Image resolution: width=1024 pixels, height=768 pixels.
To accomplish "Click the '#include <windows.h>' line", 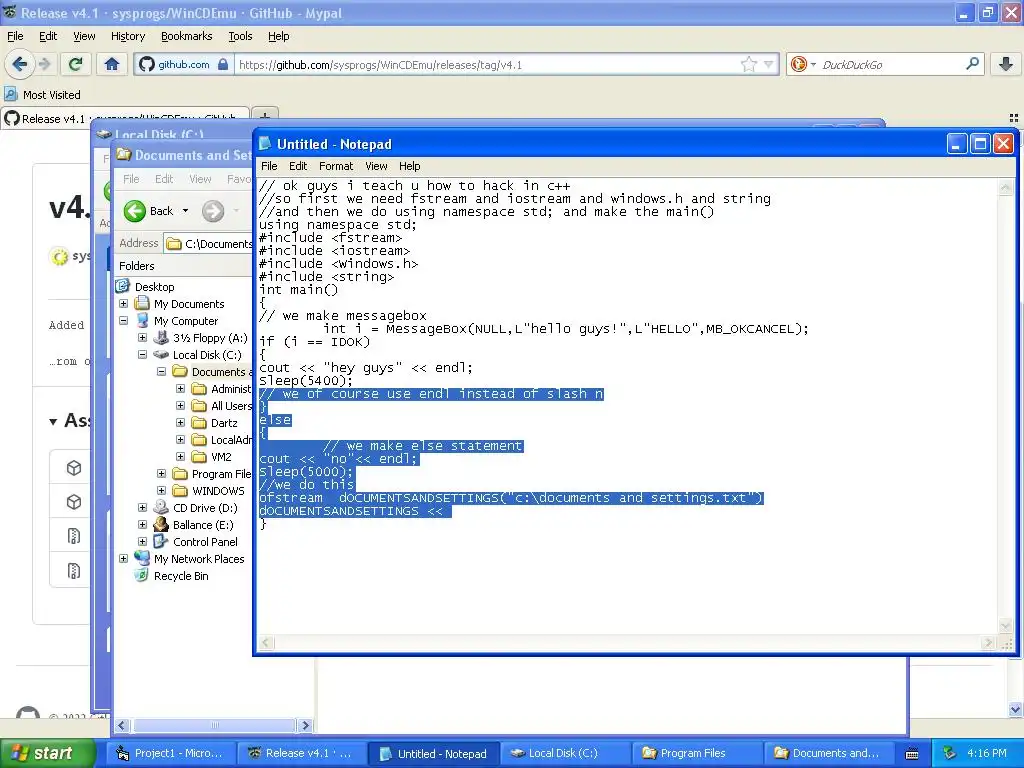I will (338, 263).
